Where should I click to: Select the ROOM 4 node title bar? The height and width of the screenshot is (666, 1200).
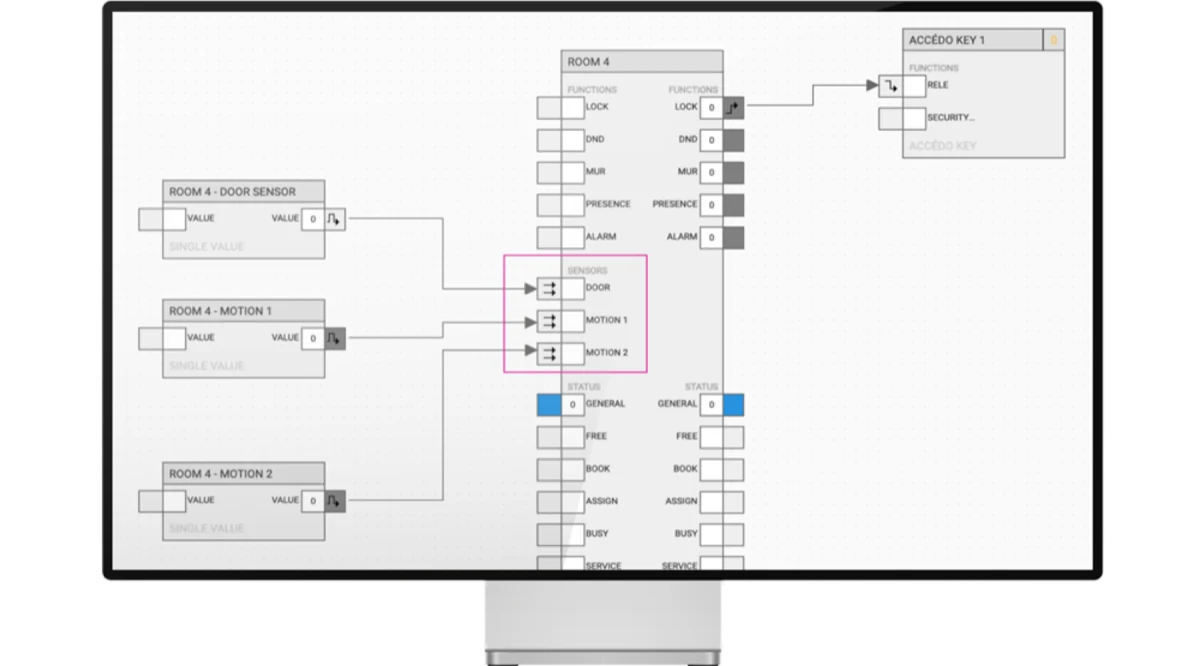tap(642, 62)
